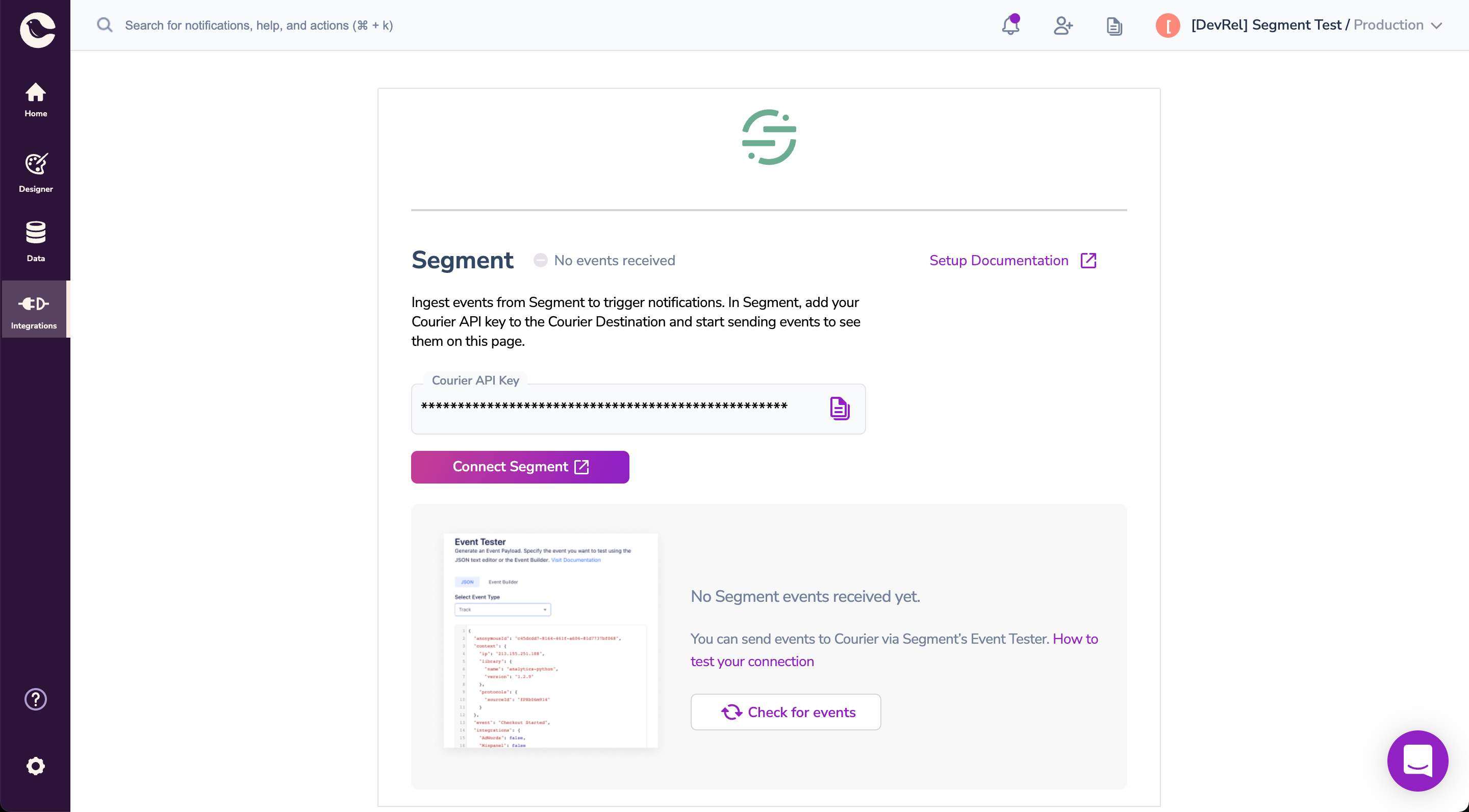The width and height of the screenshot is (1469, 812).
Task: Click the help question mark icon
Action: tap(35, 699)
